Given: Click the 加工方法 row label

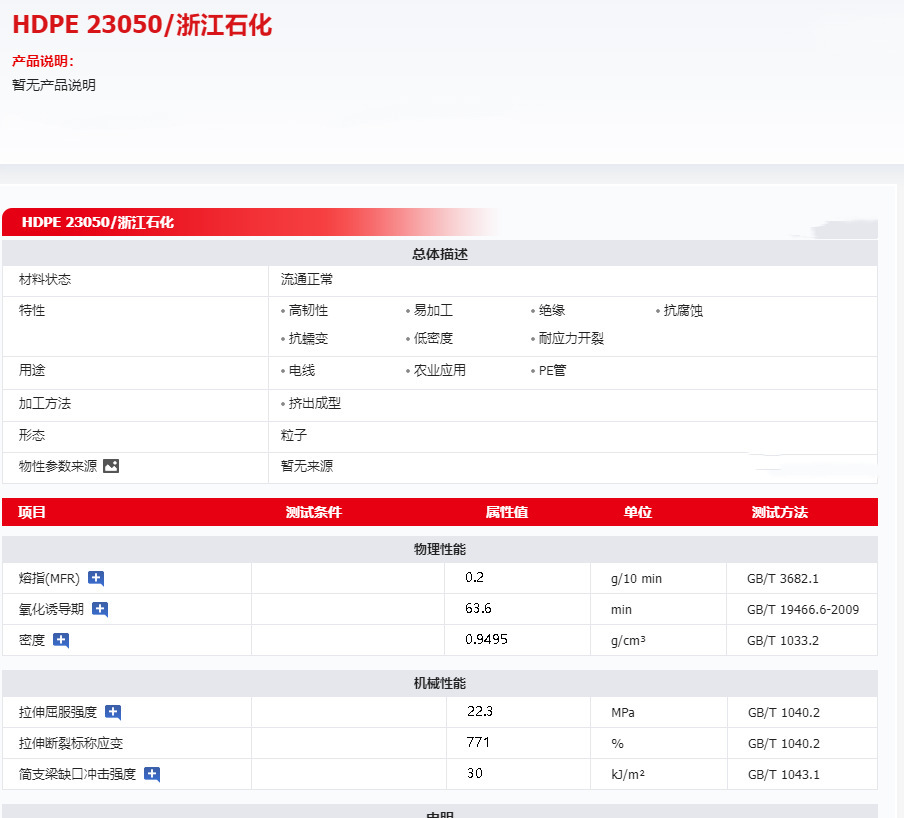Looking at the screenshot, I should coord(45,404).
